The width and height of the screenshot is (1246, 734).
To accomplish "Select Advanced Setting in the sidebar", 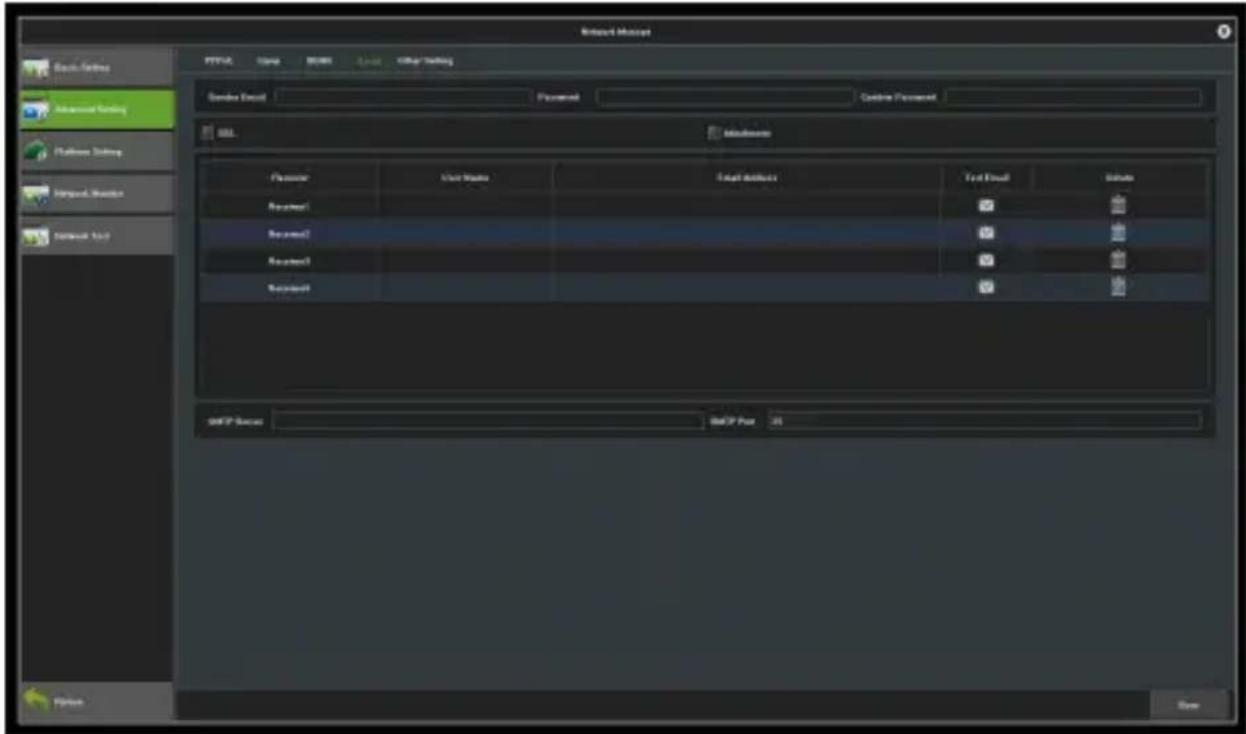I will [97, 110].
